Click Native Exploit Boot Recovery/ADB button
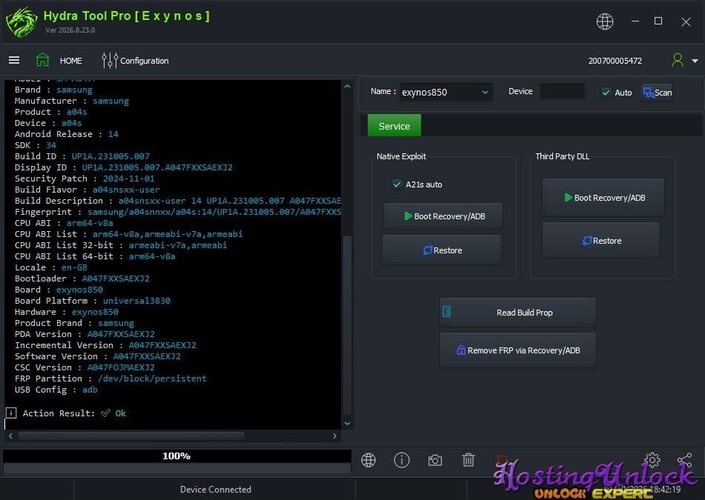 [x=443, y=216]
